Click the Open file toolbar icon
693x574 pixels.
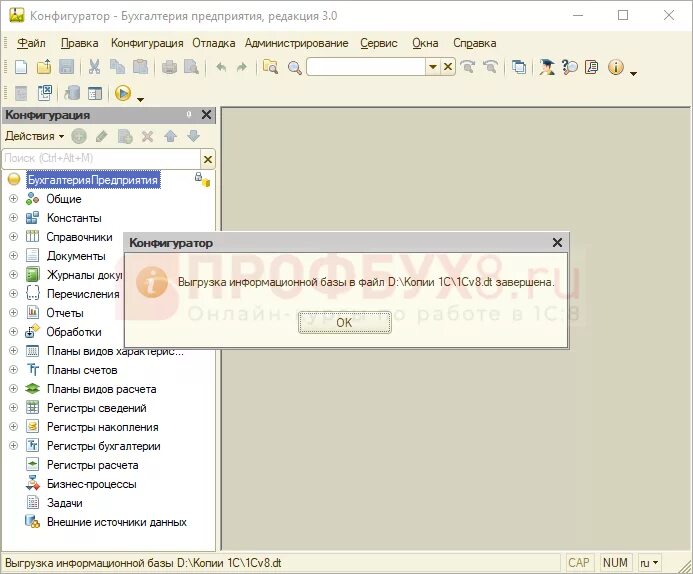pyautogui.click(x=44, y=67)
